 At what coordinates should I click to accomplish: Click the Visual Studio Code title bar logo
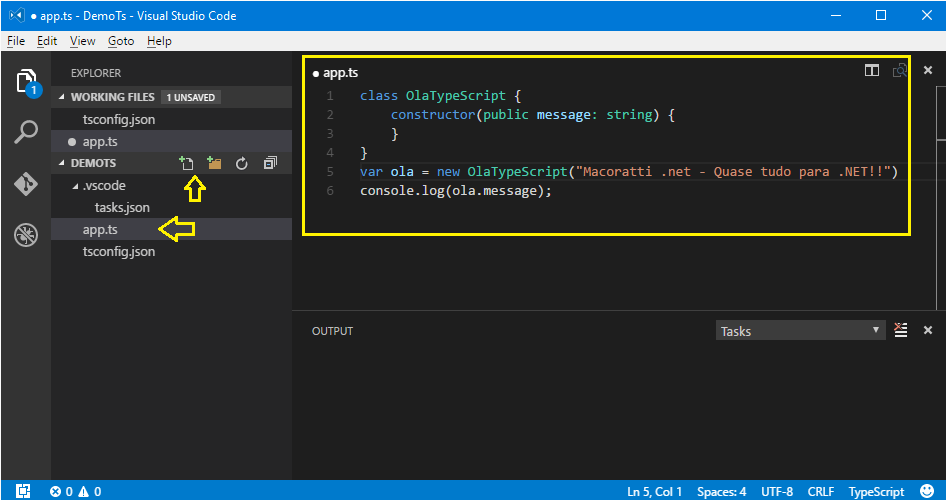[16, 16]
